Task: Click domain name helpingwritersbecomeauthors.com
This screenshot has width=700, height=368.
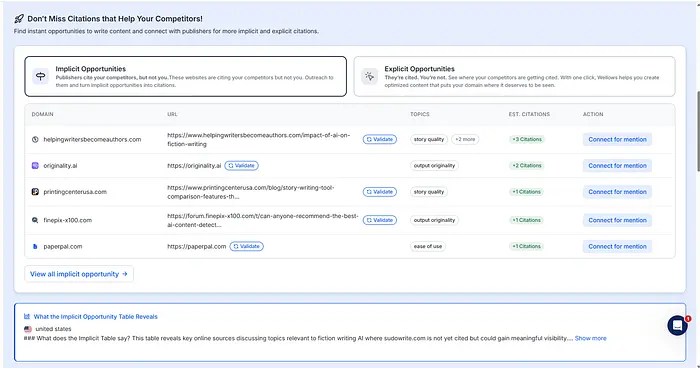Action: click(92, 139)
